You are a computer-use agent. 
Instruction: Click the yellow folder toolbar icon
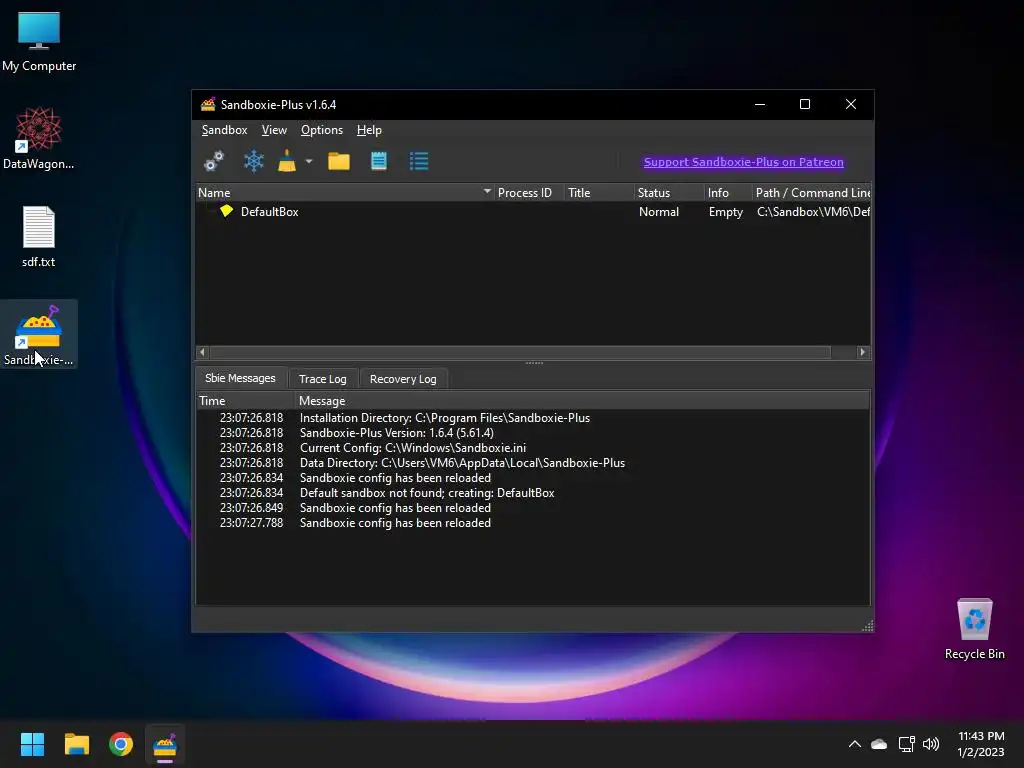tap(339, 161)
